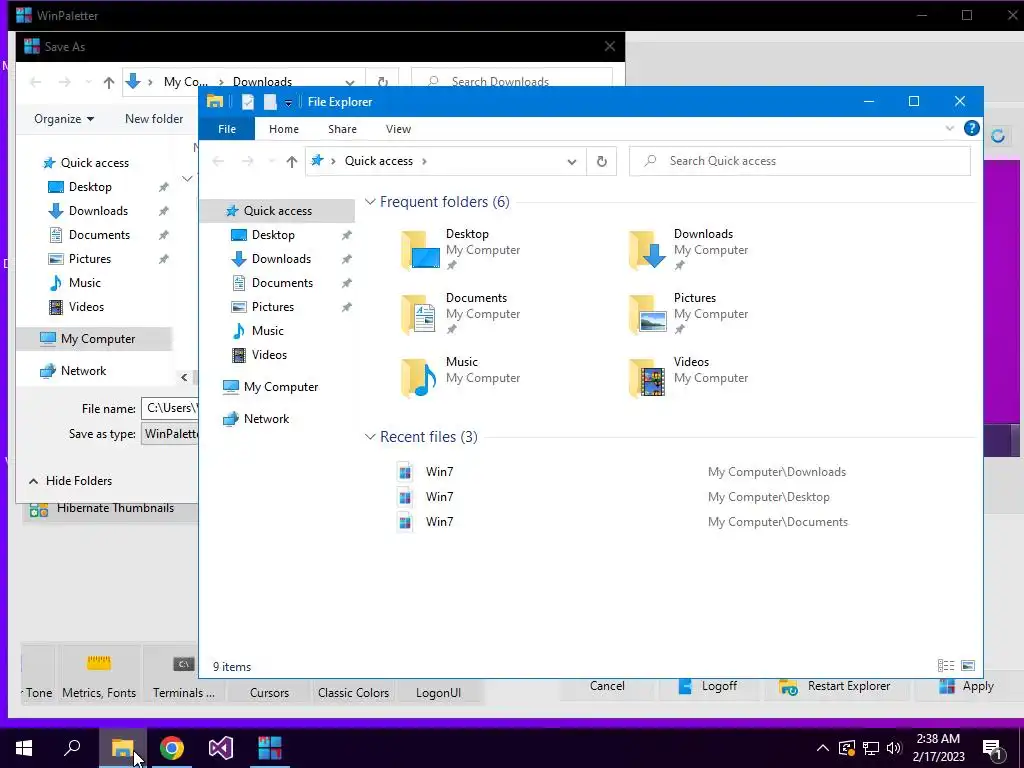Select Pictures in File Explorer navigation pane
Screen dimensions: 1024x768
pyautogui.click(x=272, y=307)
